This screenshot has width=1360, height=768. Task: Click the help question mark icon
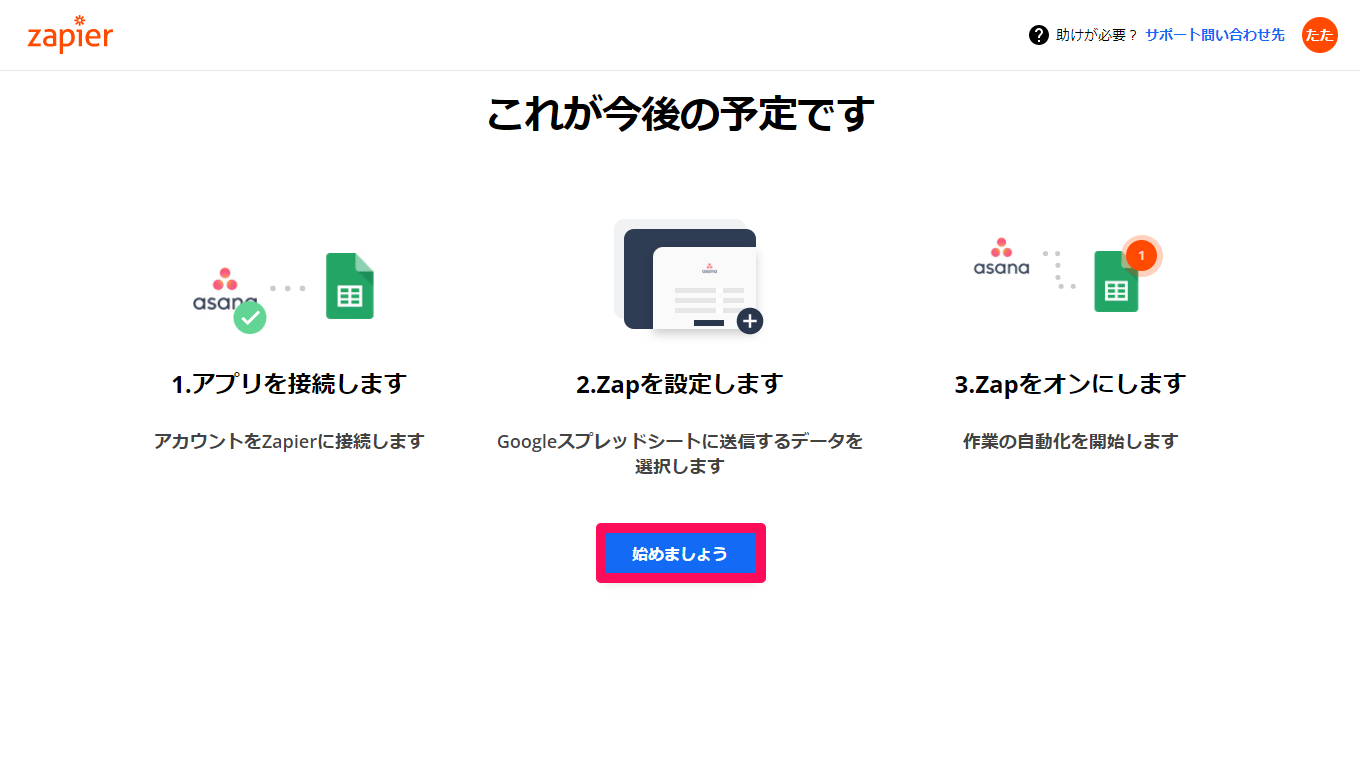tap(1039, 35)
